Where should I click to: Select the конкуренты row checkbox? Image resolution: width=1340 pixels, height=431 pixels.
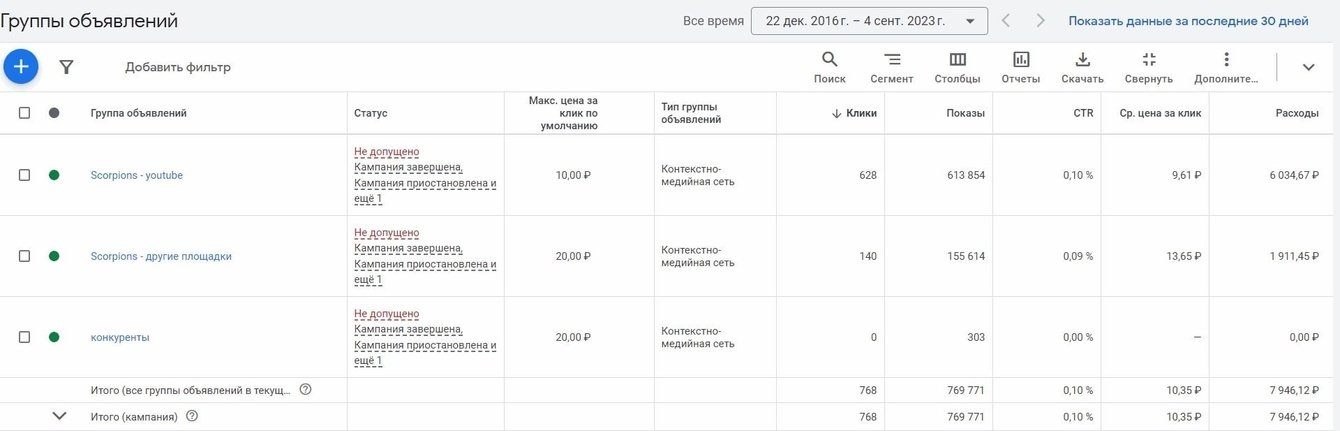click(x=24, y=337)
